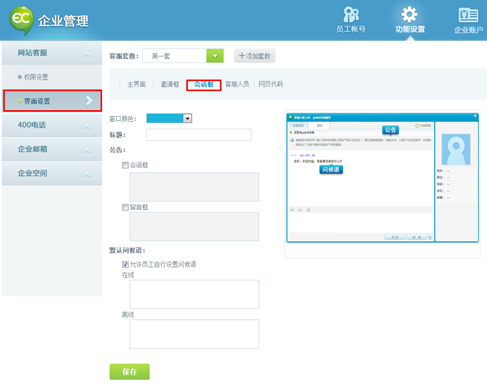Open the 企业账户 icon
This screenshot has height=381, width=487.
[468, 20]
